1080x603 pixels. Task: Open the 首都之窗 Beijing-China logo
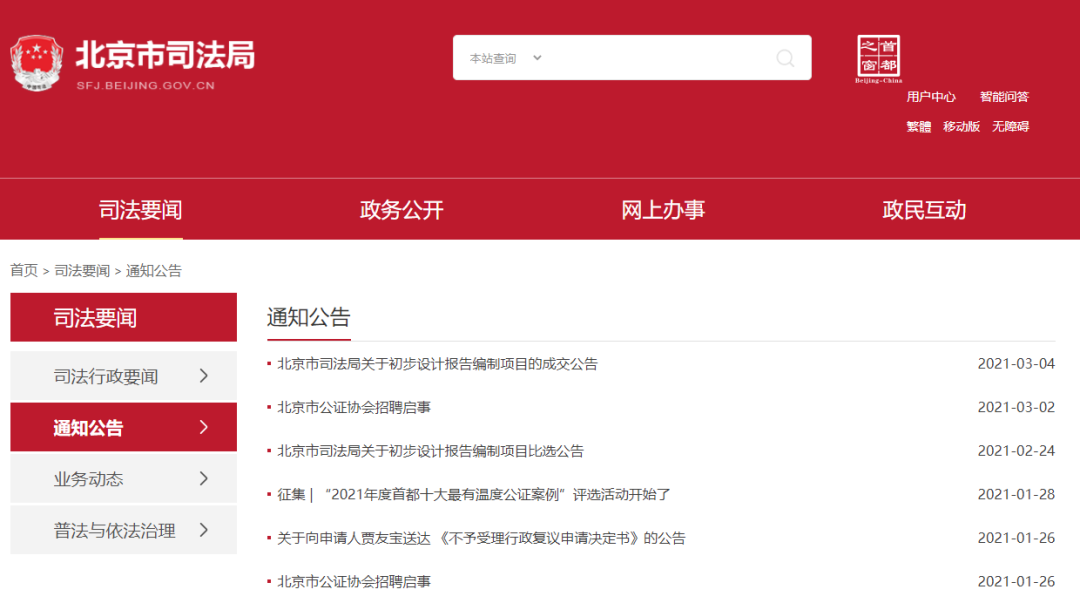click(878, 59)
